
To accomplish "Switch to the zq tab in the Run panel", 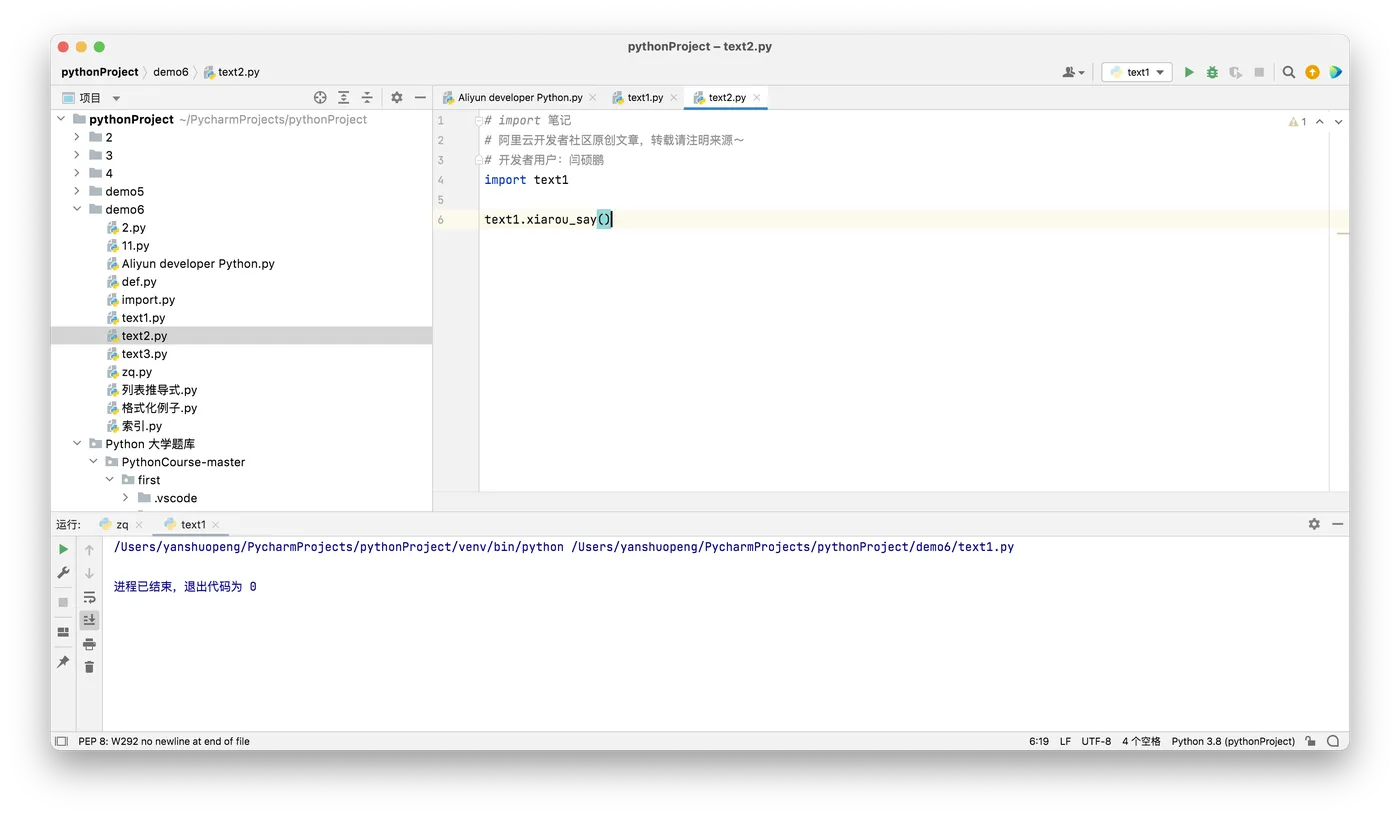I will [x=122, y=524].
